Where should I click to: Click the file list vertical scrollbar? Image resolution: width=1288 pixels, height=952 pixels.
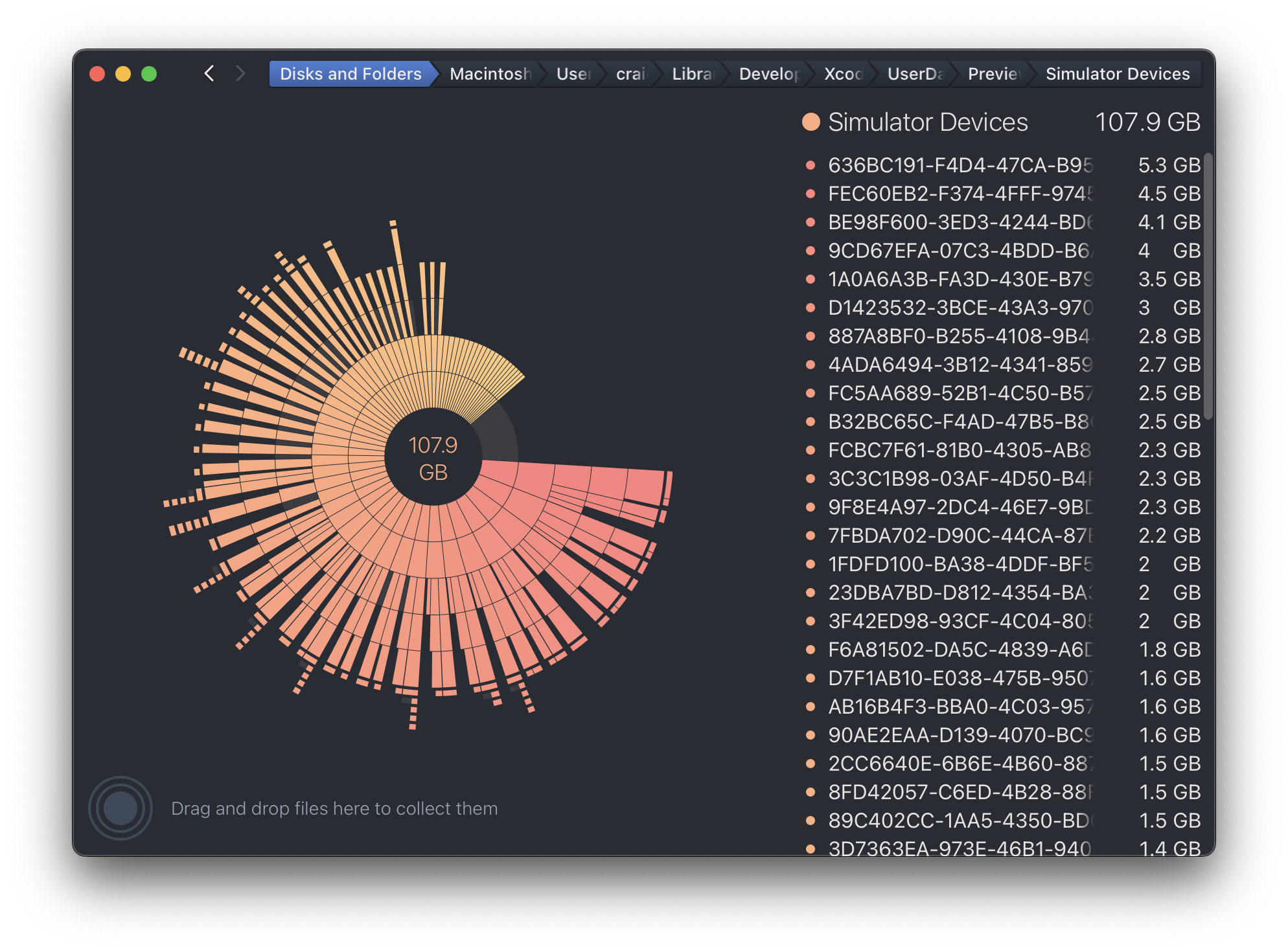(1208, 285)
